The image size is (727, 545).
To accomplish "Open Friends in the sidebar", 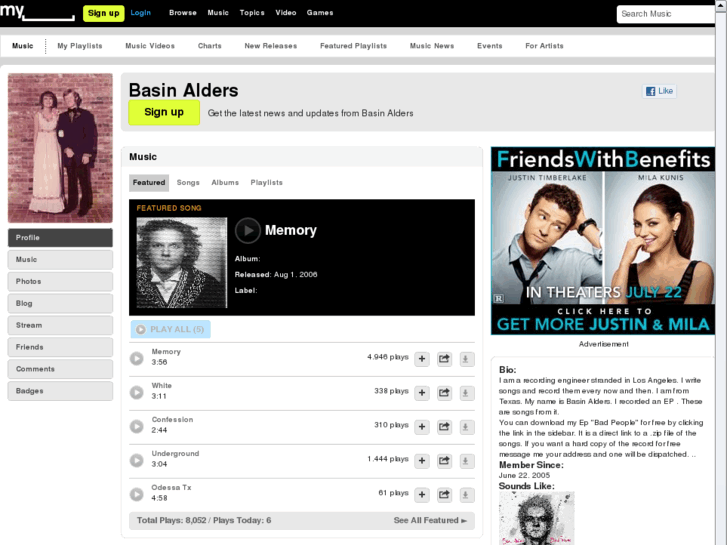I will click(60, 347).
